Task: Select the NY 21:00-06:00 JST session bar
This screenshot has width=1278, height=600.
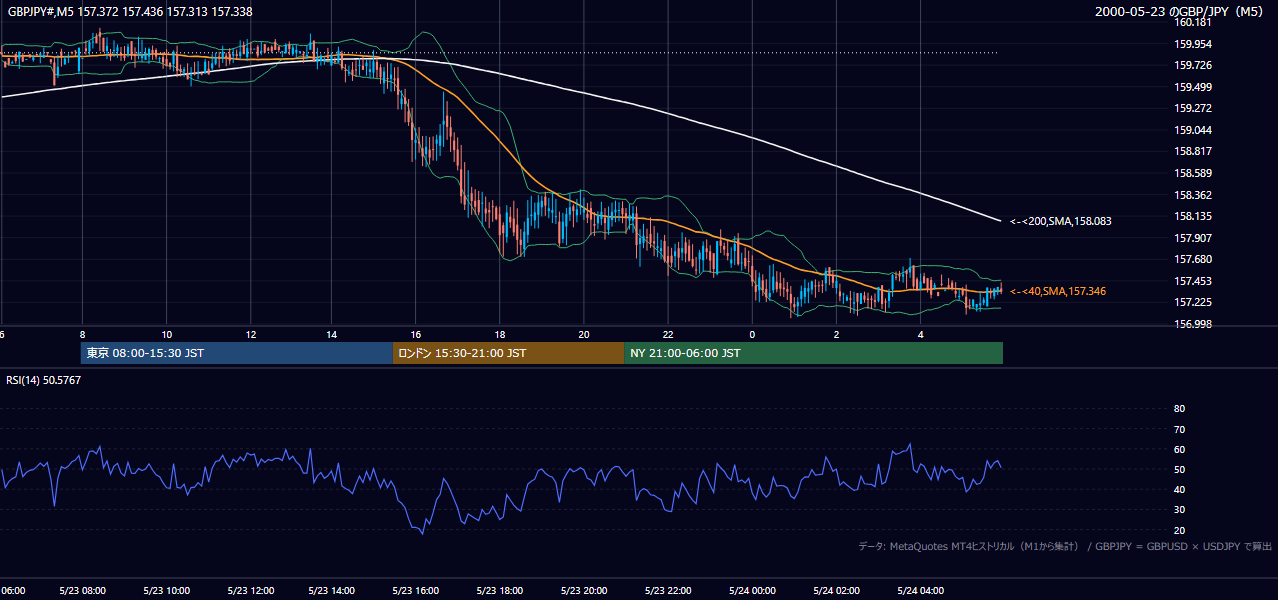Action: click(x=813, y=353)
